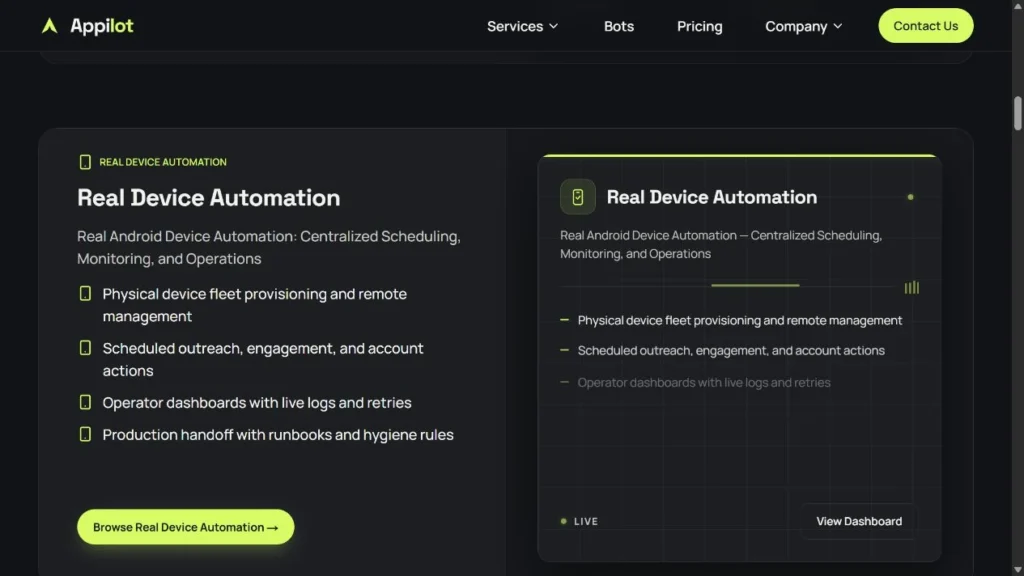The width and height of the screenshot is (1024, 576).
Task: Select card item 'Physical device fleet provisioning and remote management'
Action: (x=739, y=320)
